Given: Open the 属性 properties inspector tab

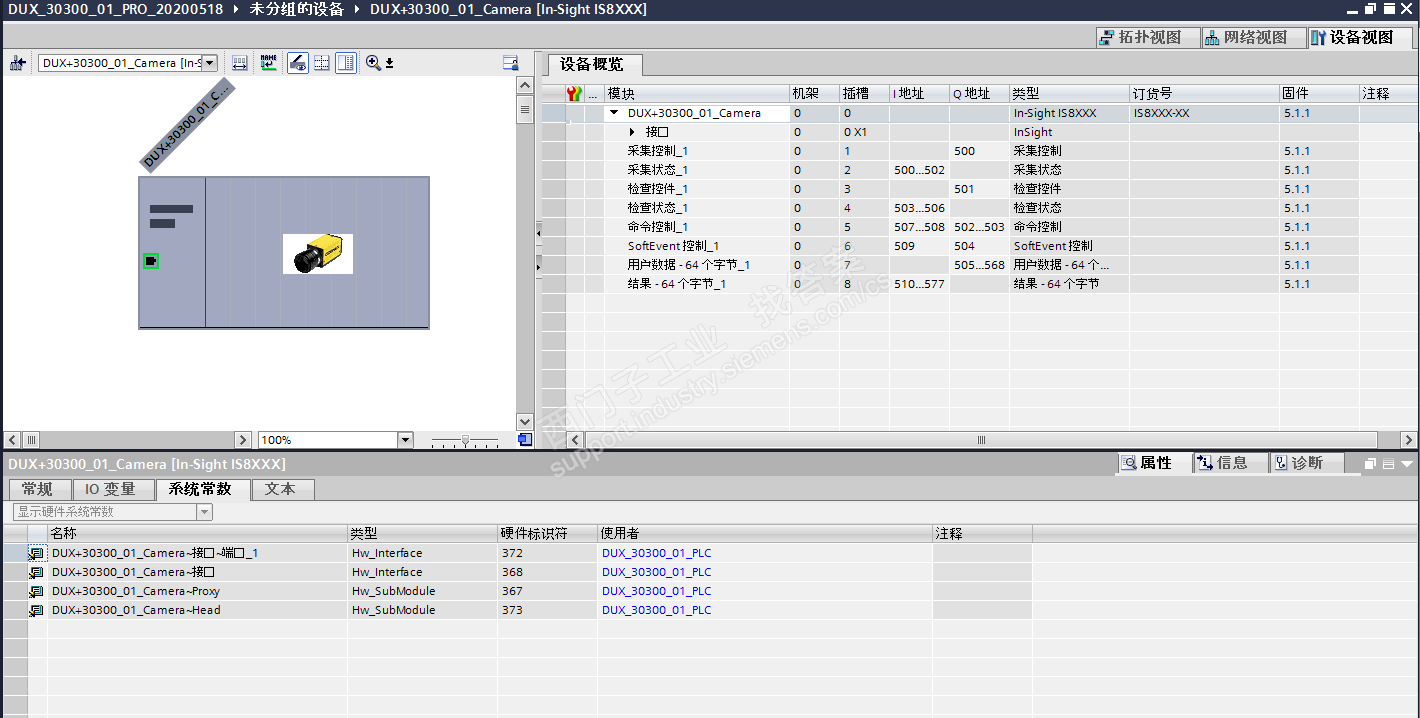Looking at the screenshot, I should (1155, 463).
